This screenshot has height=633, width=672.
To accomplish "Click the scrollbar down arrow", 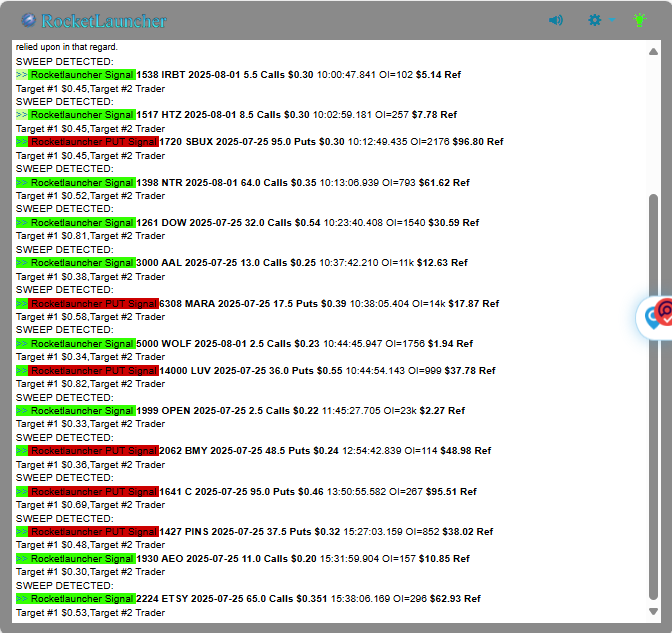I will click(653, 612).
